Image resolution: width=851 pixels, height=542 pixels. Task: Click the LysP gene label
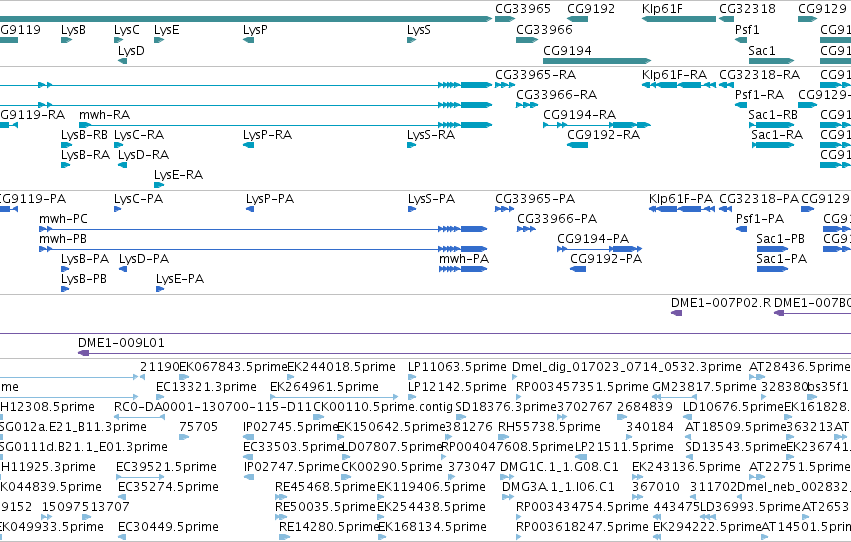click(255, 30)
